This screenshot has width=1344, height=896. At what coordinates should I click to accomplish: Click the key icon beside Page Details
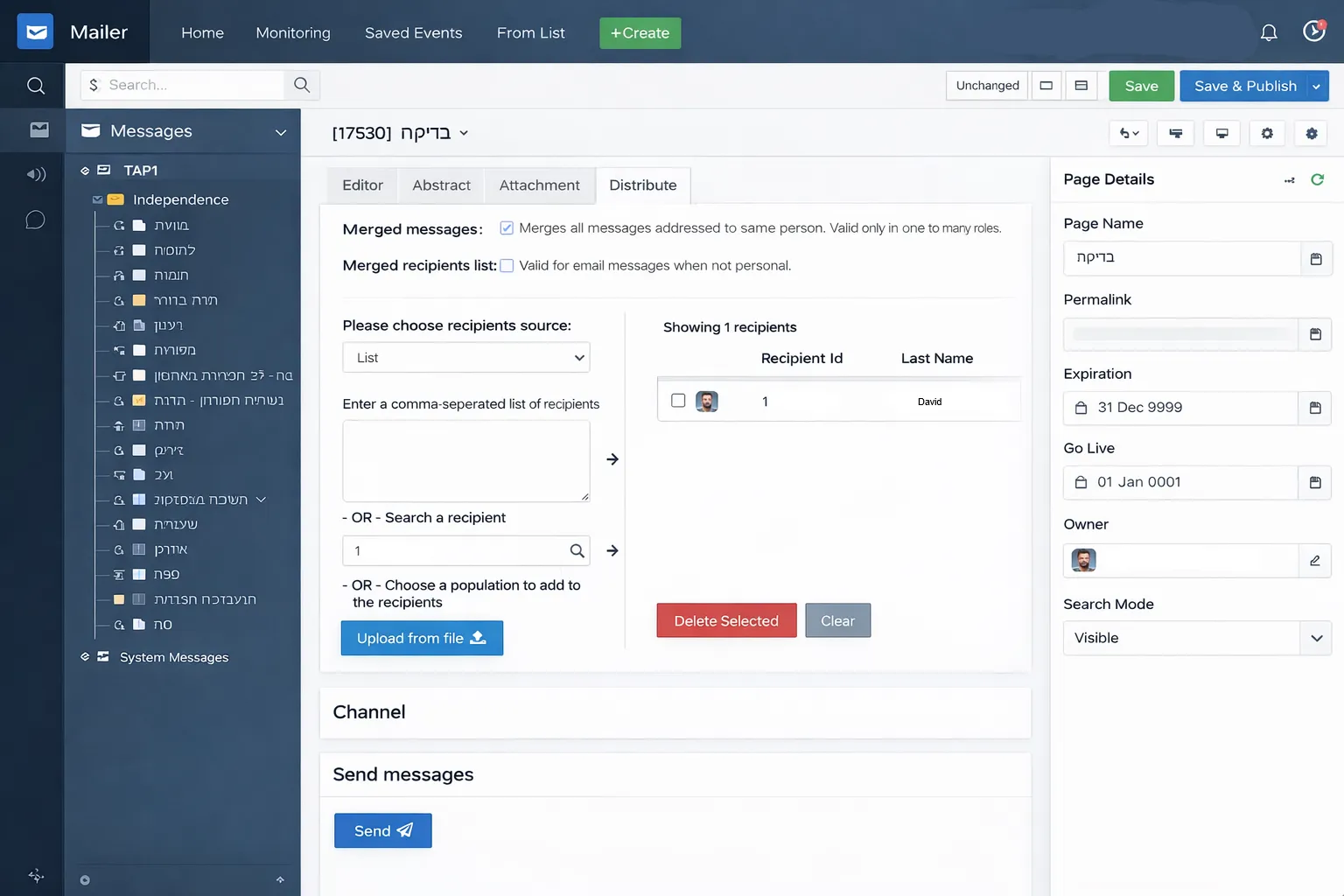click(x=1290, y=180)
